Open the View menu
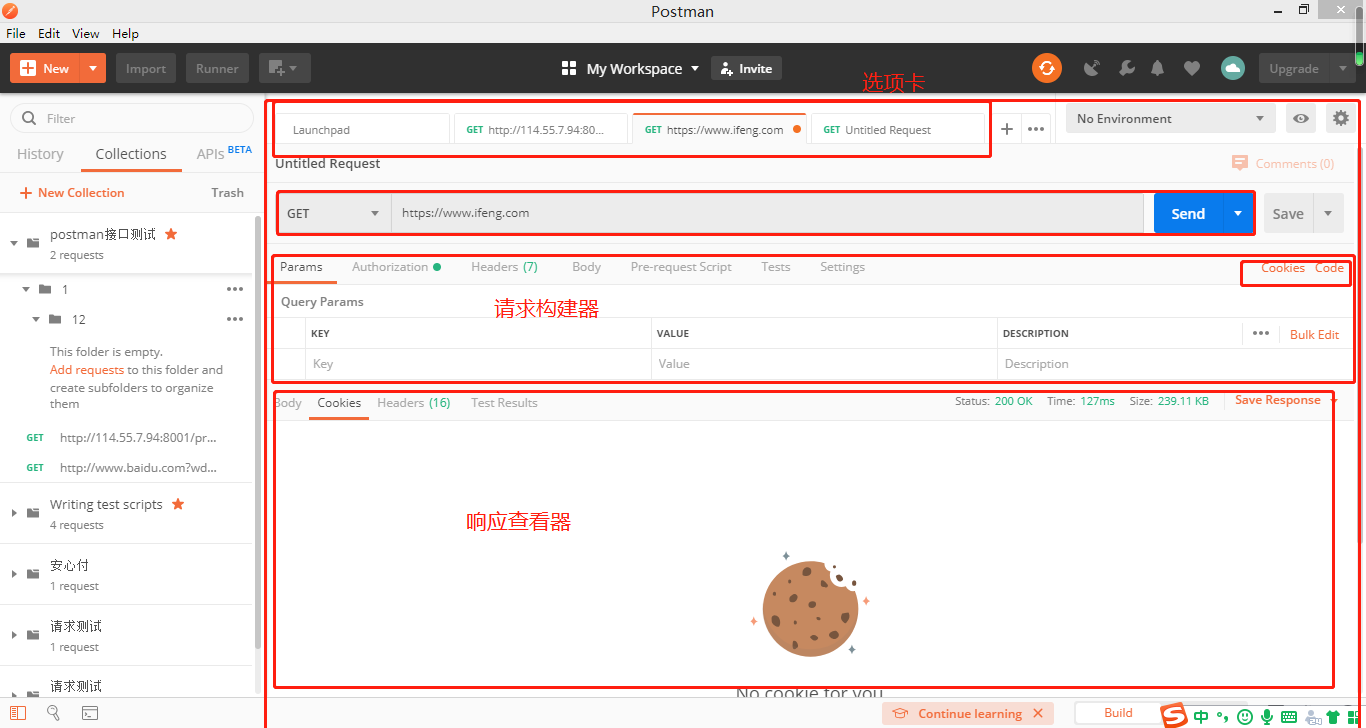This screenshot has width=1366, height=728. tap(86, 33)
